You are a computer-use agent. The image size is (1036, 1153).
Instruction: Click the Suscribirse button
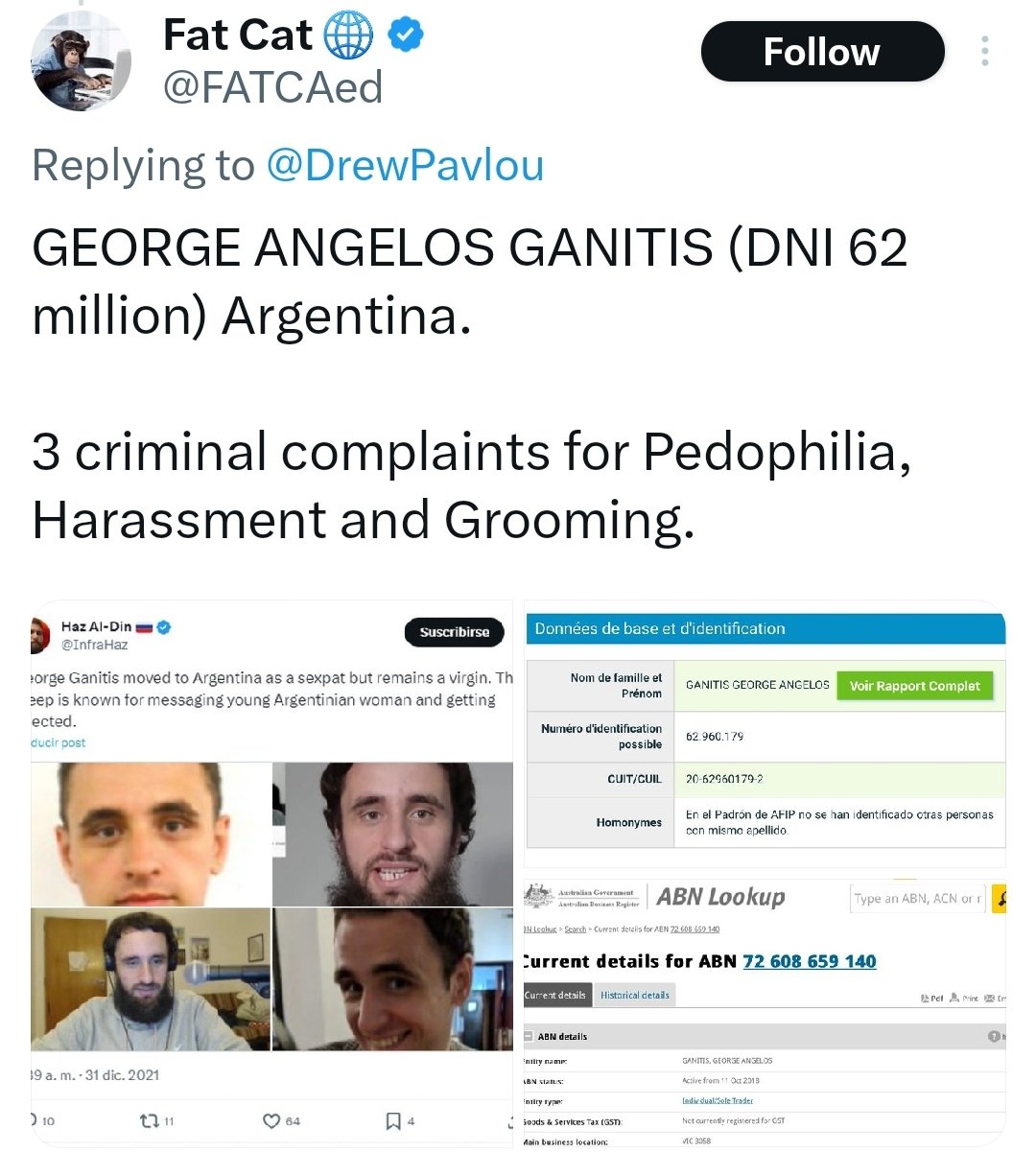coord(455,632)
